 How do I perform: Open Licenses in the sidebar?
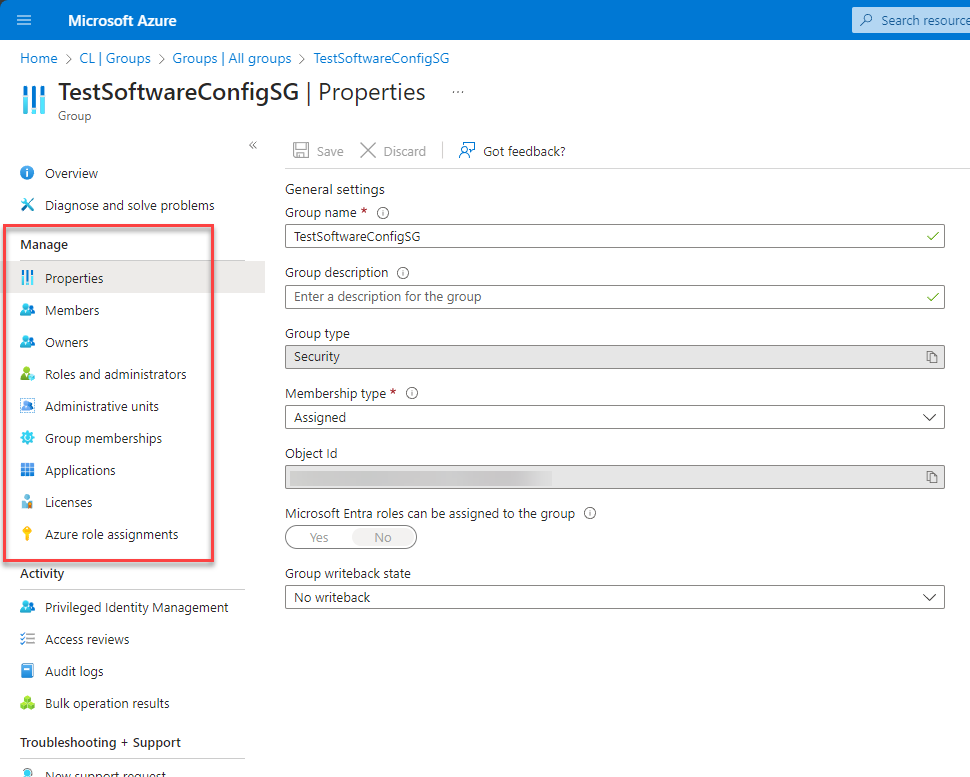point(69,502)
